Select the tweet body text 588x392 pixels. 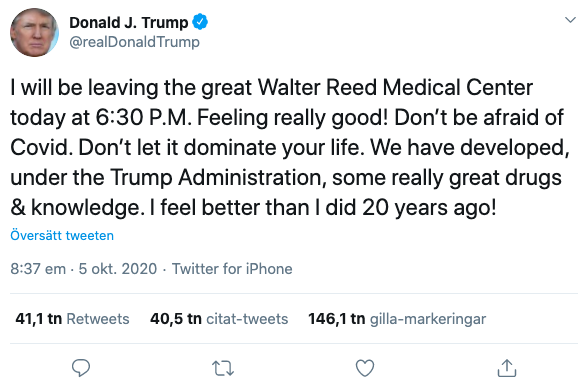pyautogui.click(x=290, y=147)
